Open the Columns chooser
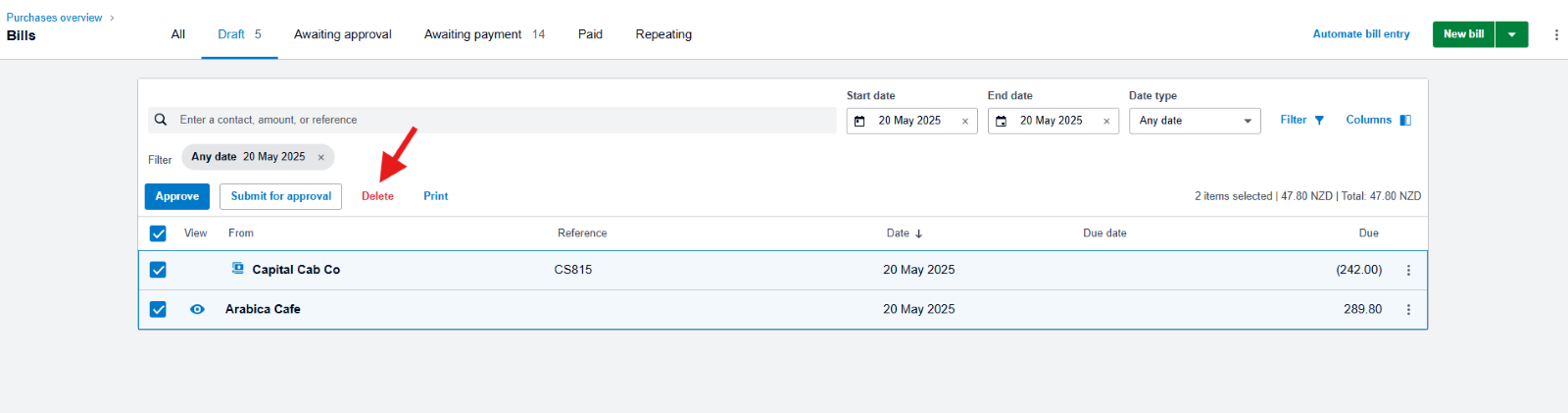1568x413 pixels. tap(1378, 120)
